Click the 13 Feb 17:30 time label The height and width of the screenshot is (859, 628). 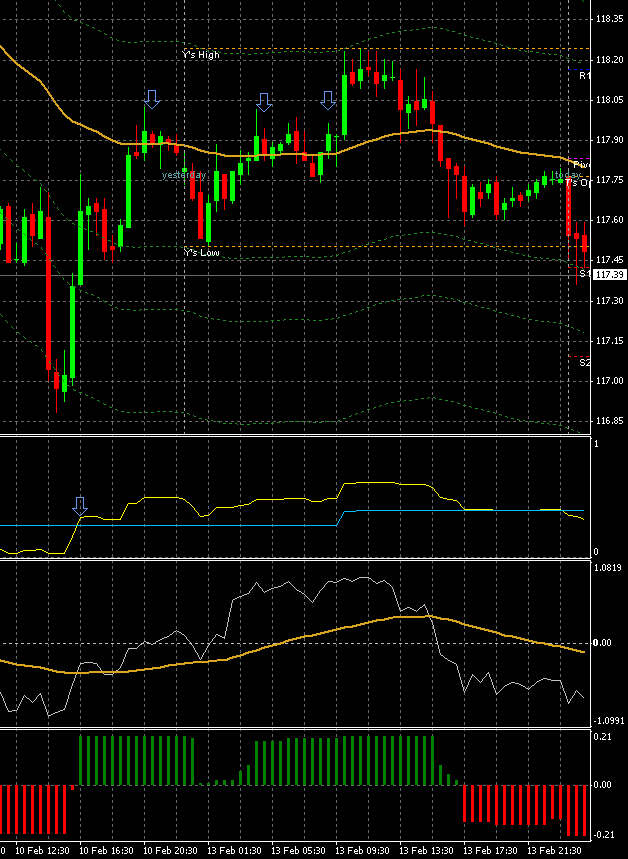click(x=490, y=850)
